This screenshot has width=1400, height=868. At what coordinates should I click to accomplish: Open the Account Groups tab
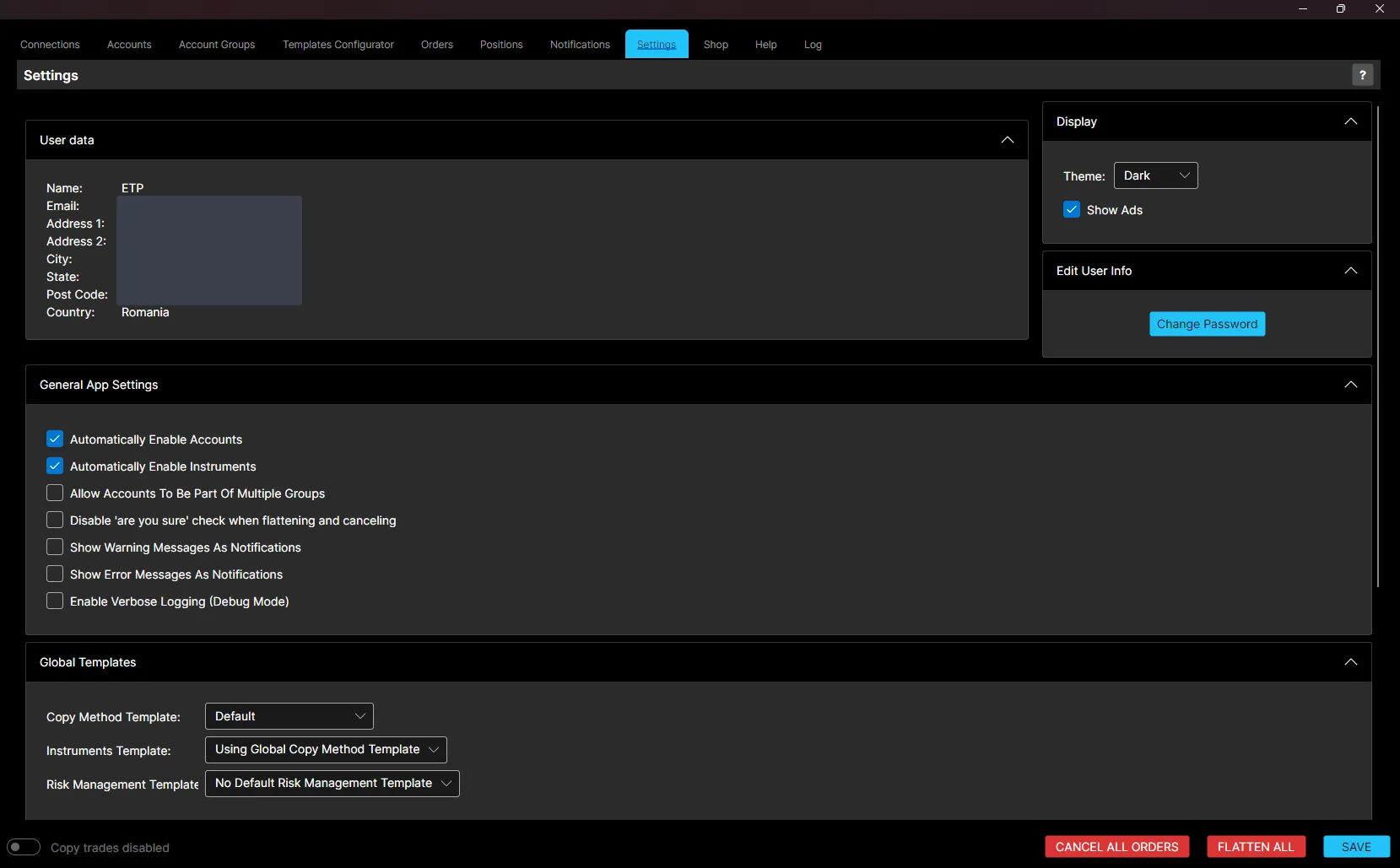[217, 45]
